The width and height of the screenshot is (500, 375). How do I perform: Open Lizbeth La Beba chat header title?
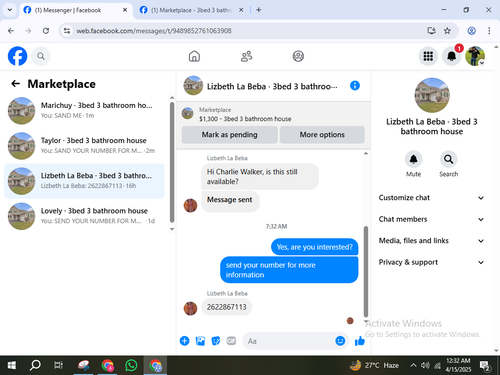coord(272,86)
